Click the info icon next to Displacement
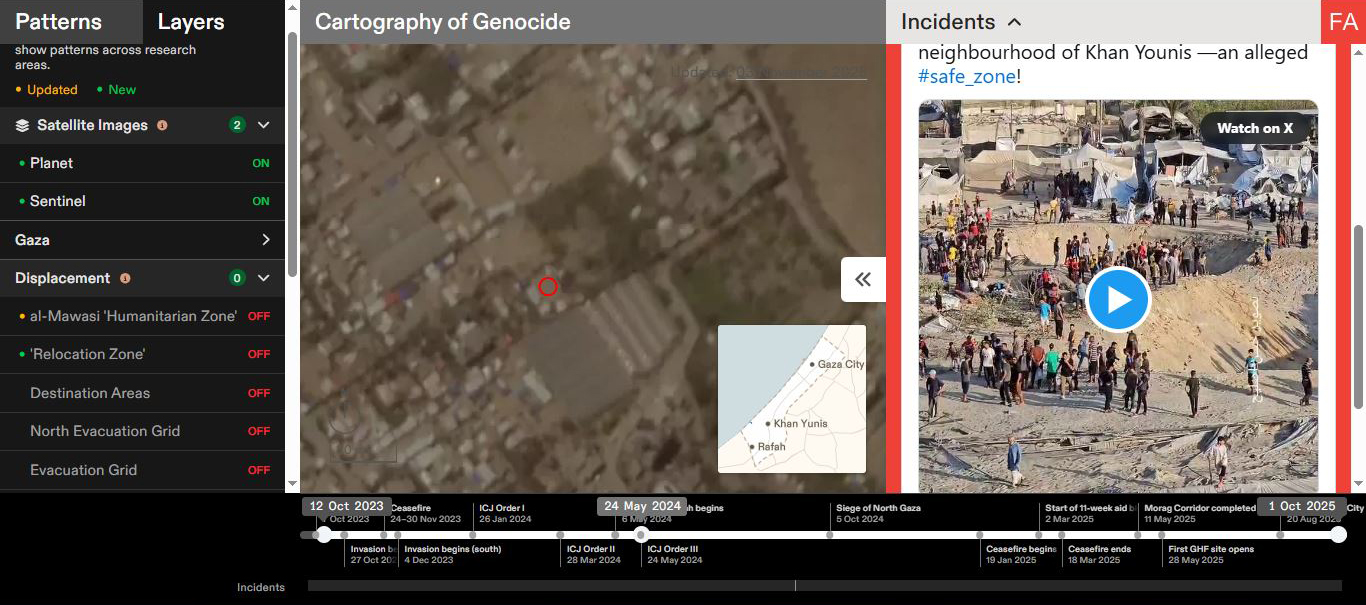This screenshot has width=1366, height=605. pos(125,279)
